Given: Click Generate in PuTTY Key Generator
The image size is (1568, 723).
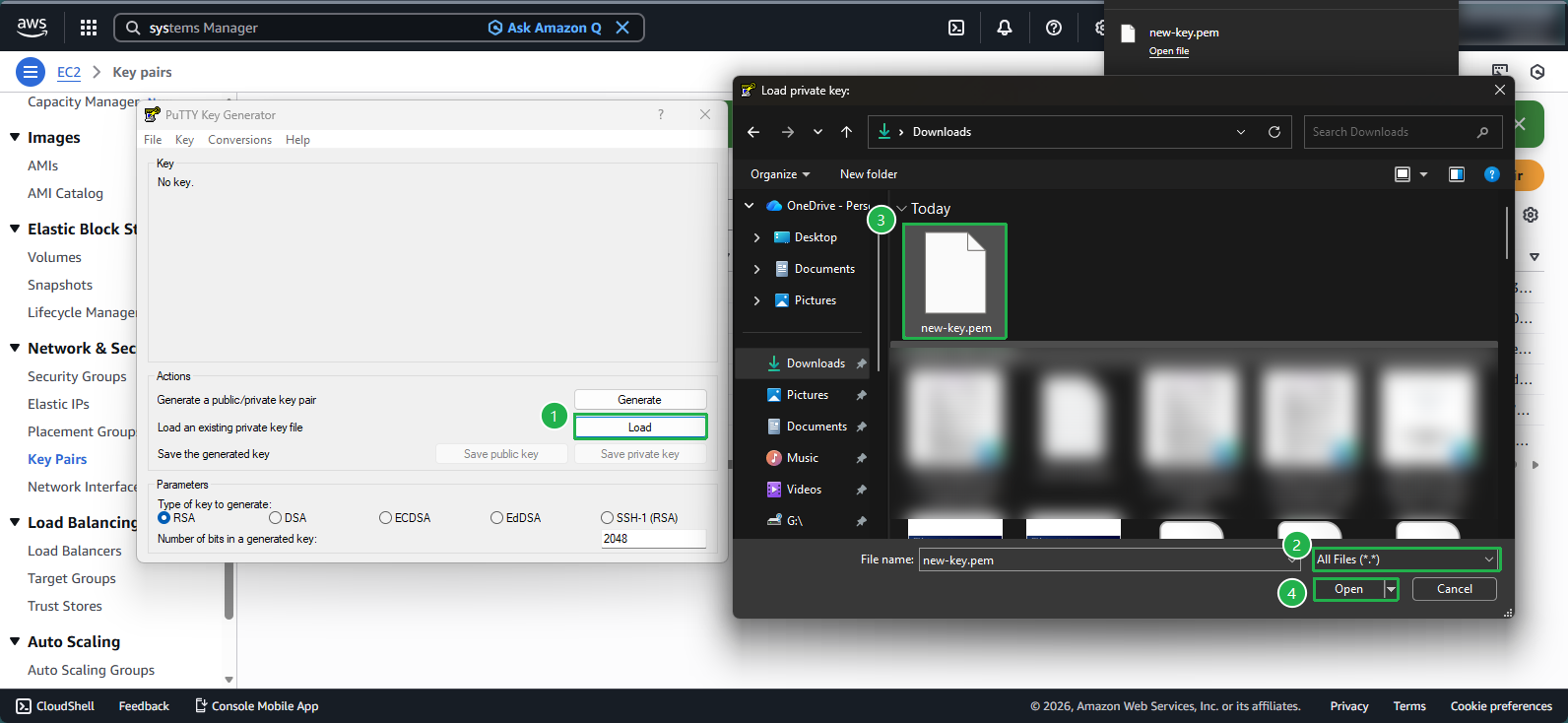Looking at the screenshot, I should pos(640,400).
